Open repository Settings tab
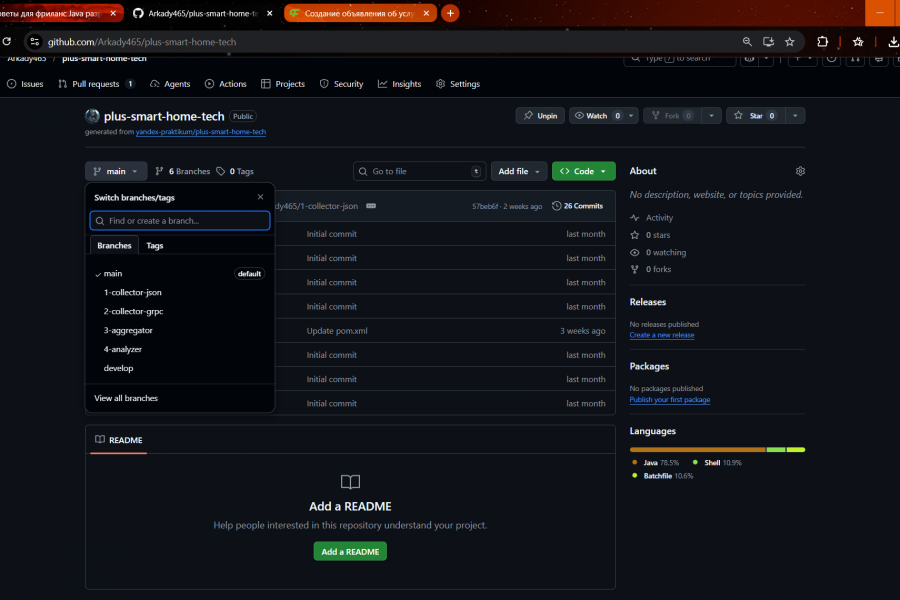This screenshot has width=900, height=600. [x=458, y=84]
